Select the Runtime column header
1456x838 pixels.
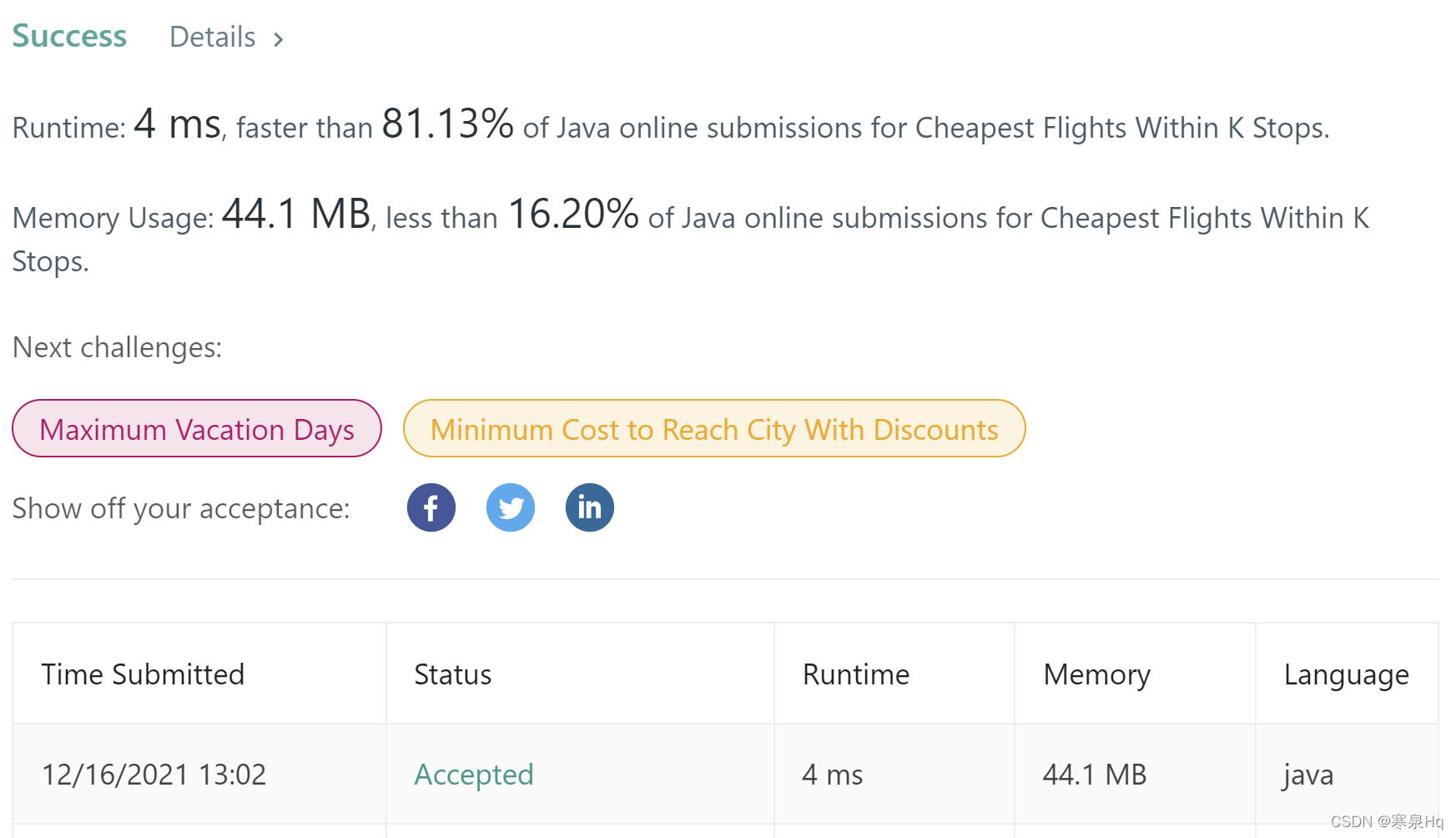[856, 674]
